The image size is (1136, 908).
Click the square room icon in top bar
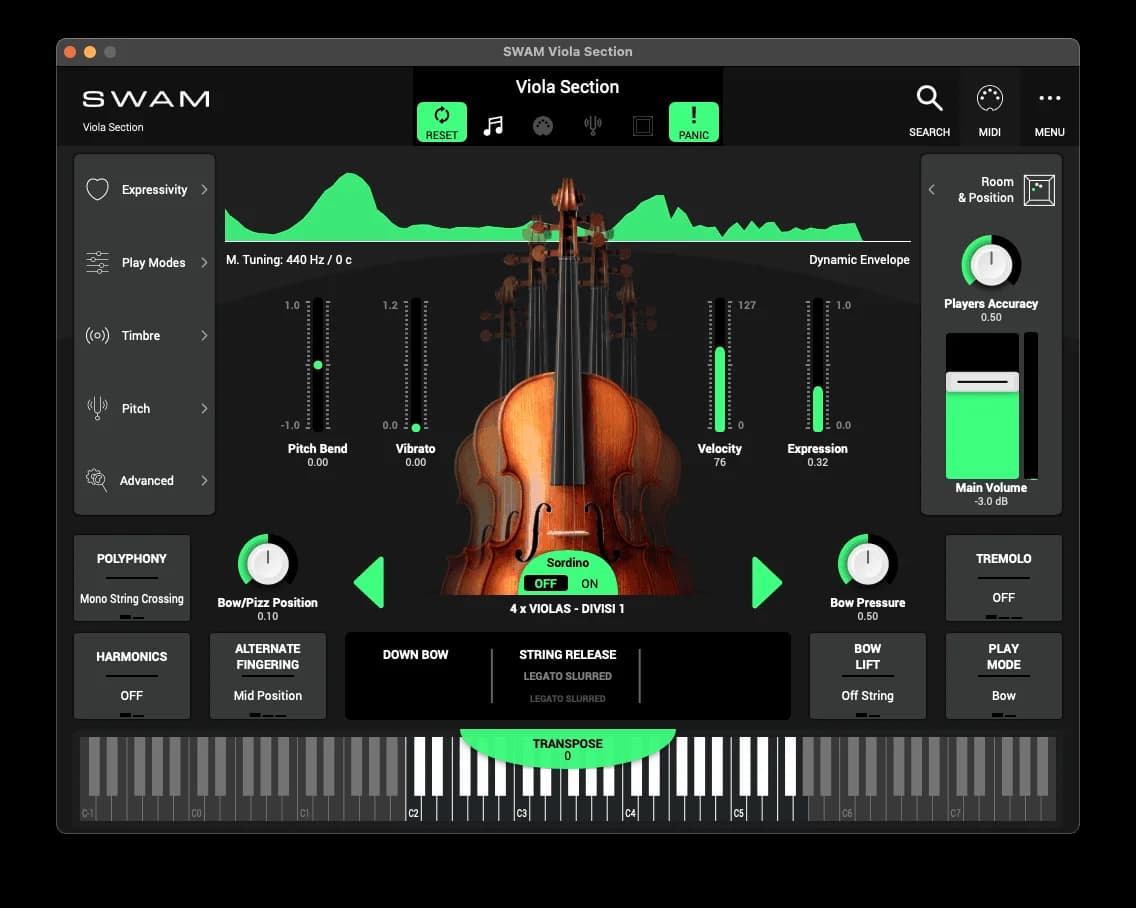click(643, 126)
